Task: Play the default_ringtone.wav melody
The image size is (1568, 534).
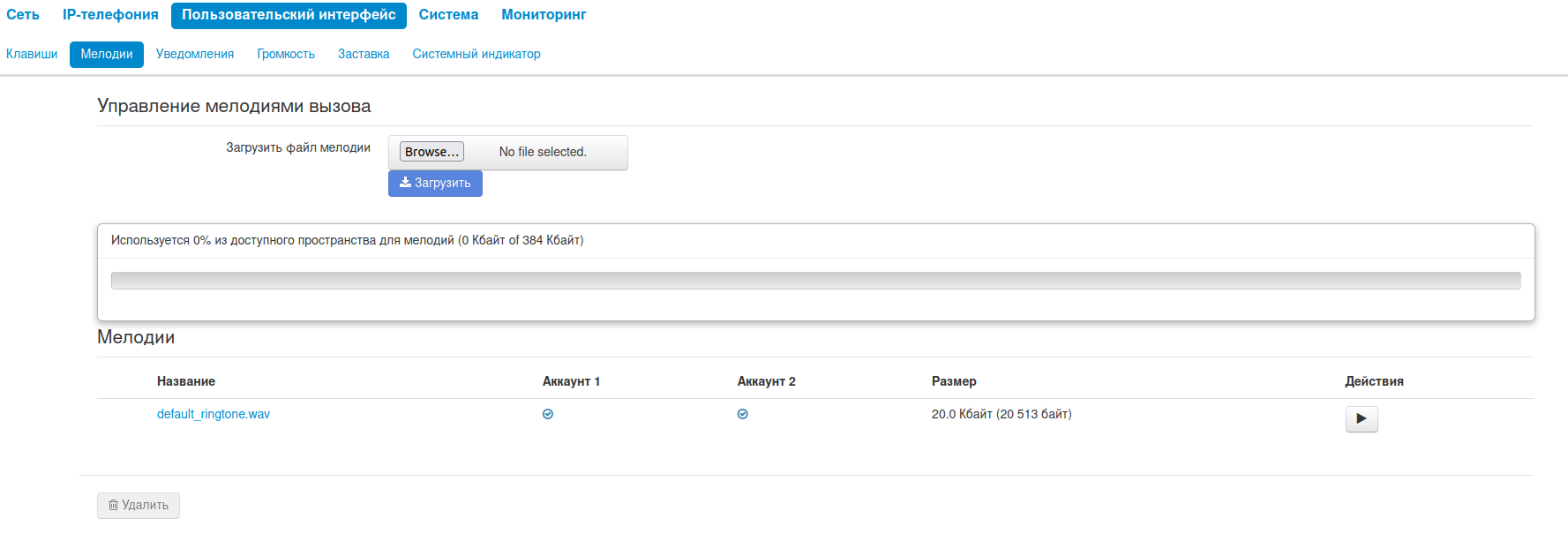Action: 1361,418
